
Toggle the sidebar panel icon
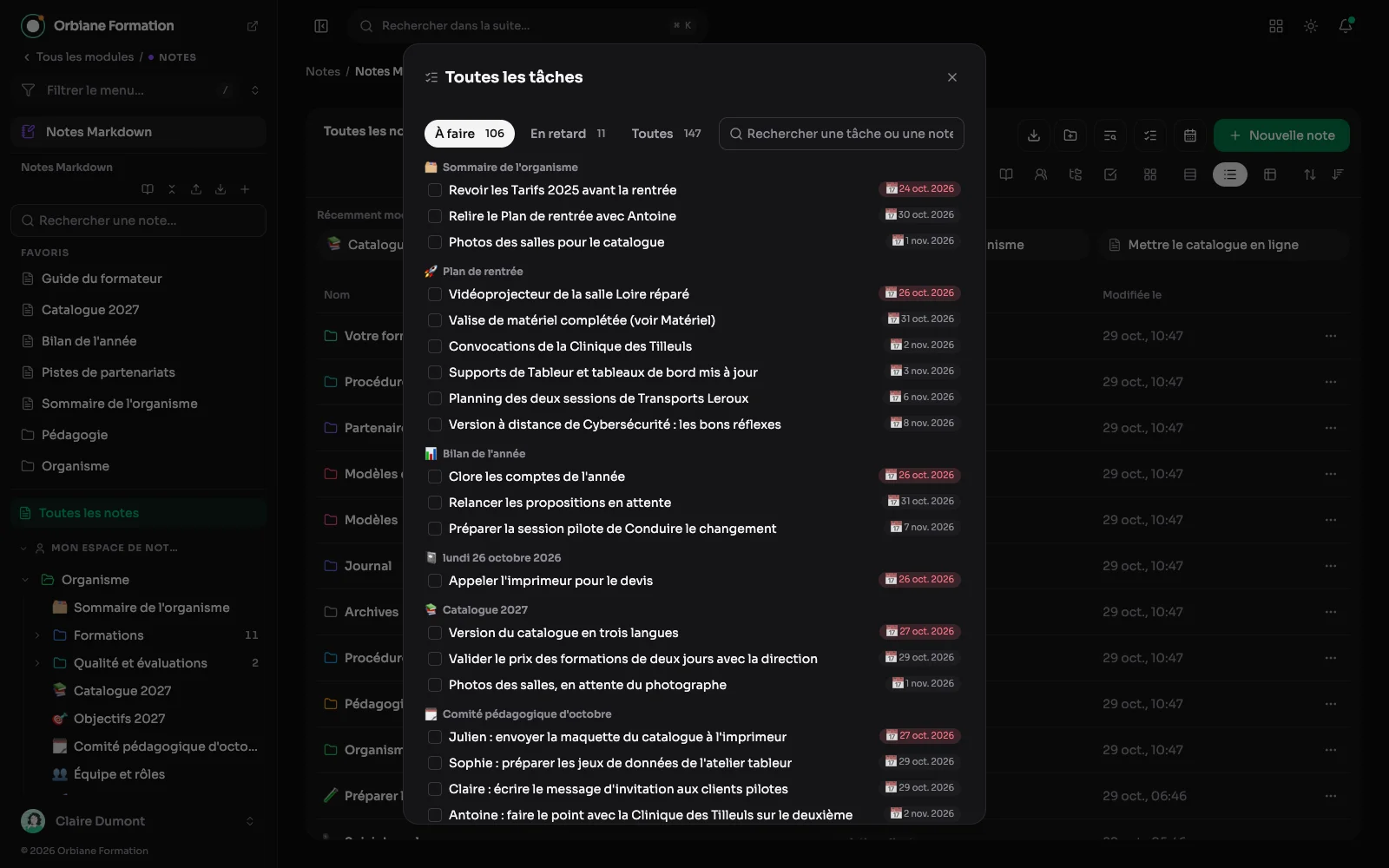[x=321, y=26]
